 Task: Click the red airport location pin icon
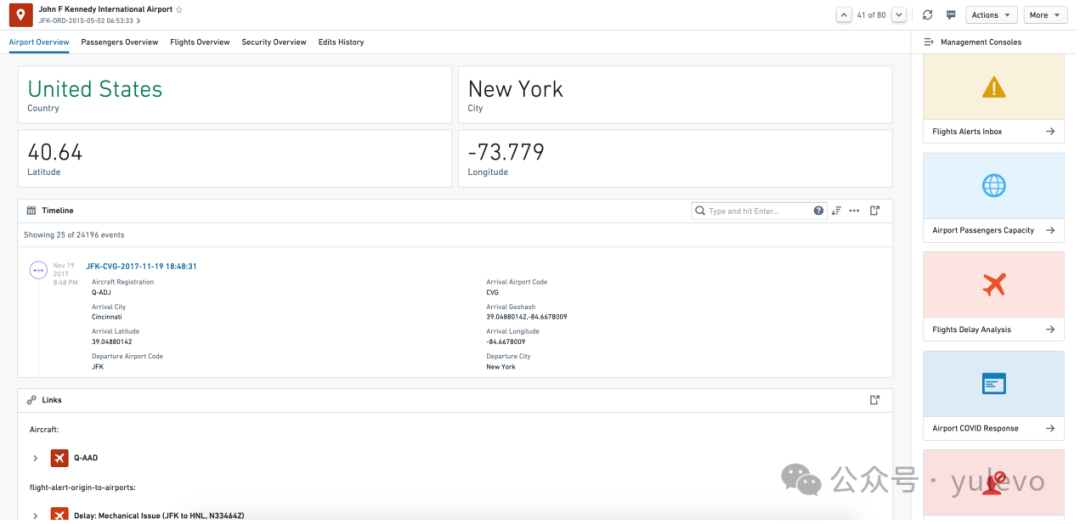point(21,14)
